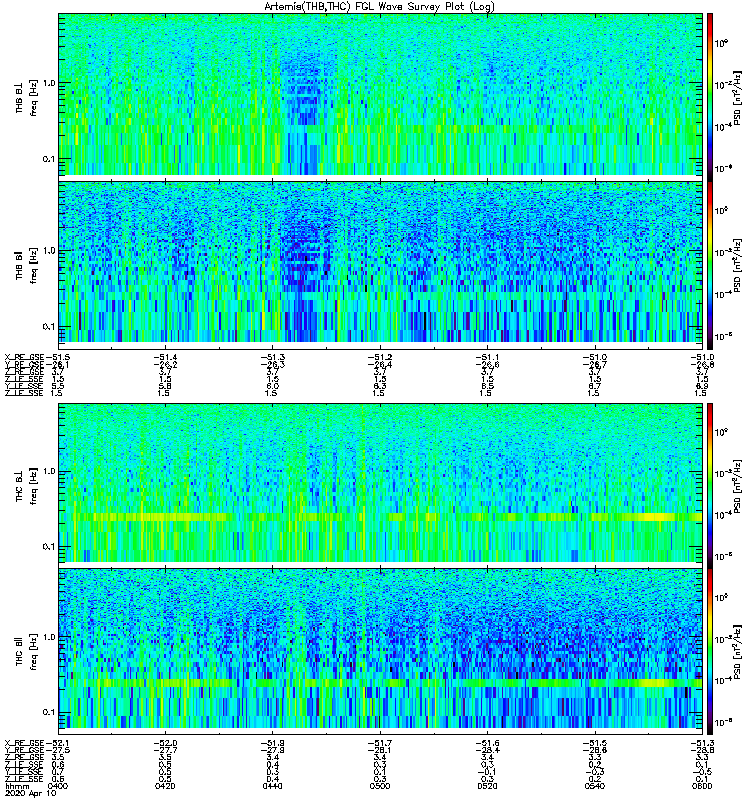
Task: Click the 0420 time tick label
Action: (x=165, y=786)
